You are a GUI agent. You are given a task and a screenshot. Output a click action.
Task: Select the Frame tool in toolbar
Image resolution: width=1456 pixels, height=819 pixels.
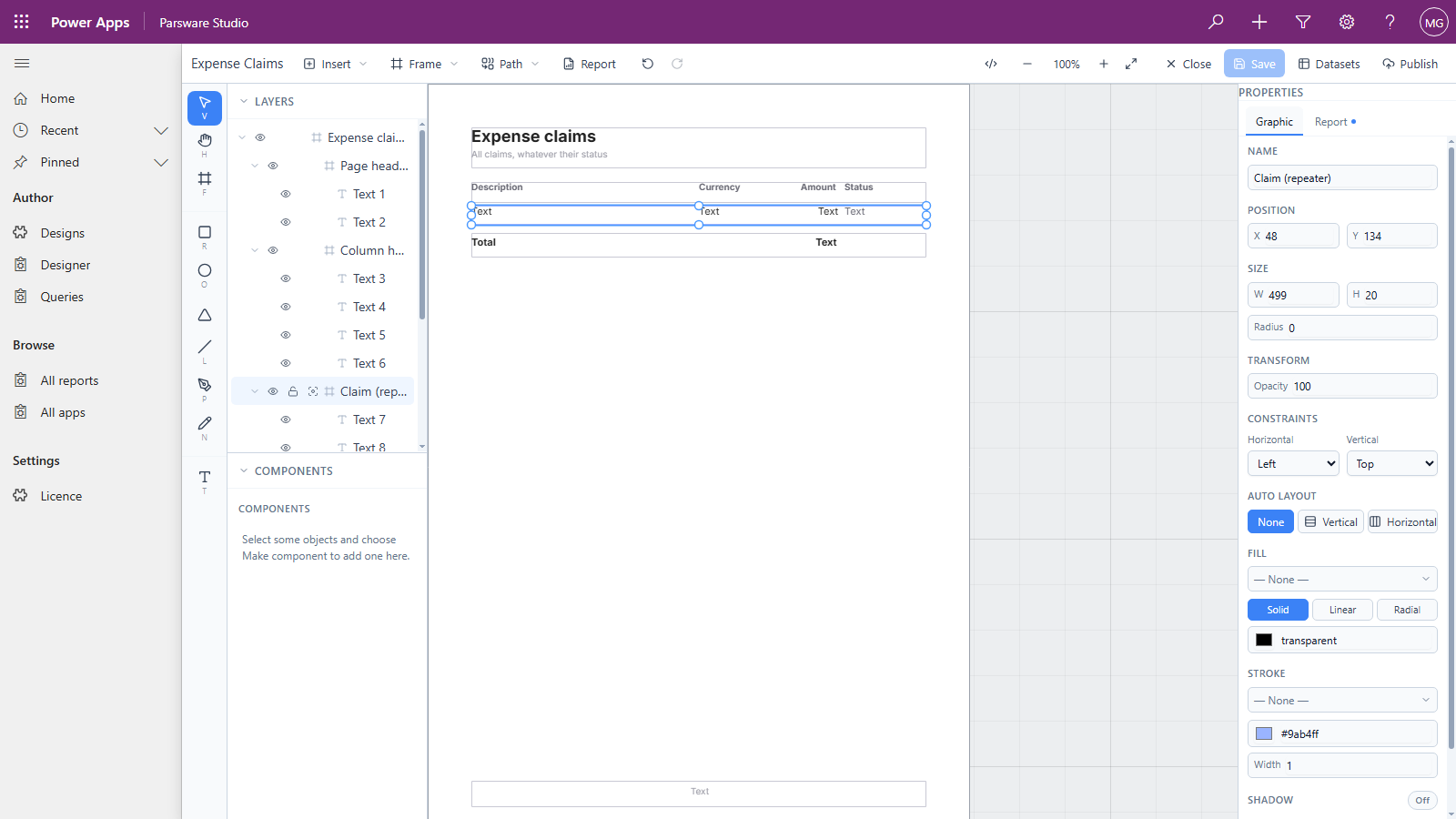(205, 183)
